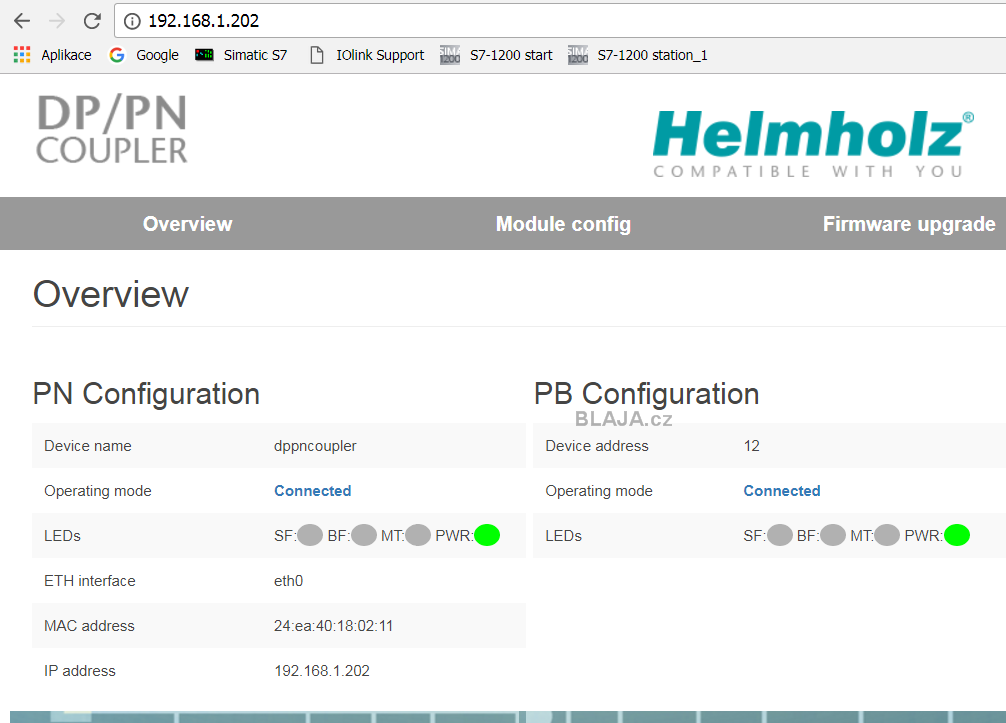Viewport: 1006px width, 723px height.
Task: Click the site info icon in address bar
Action: point(132,21)
